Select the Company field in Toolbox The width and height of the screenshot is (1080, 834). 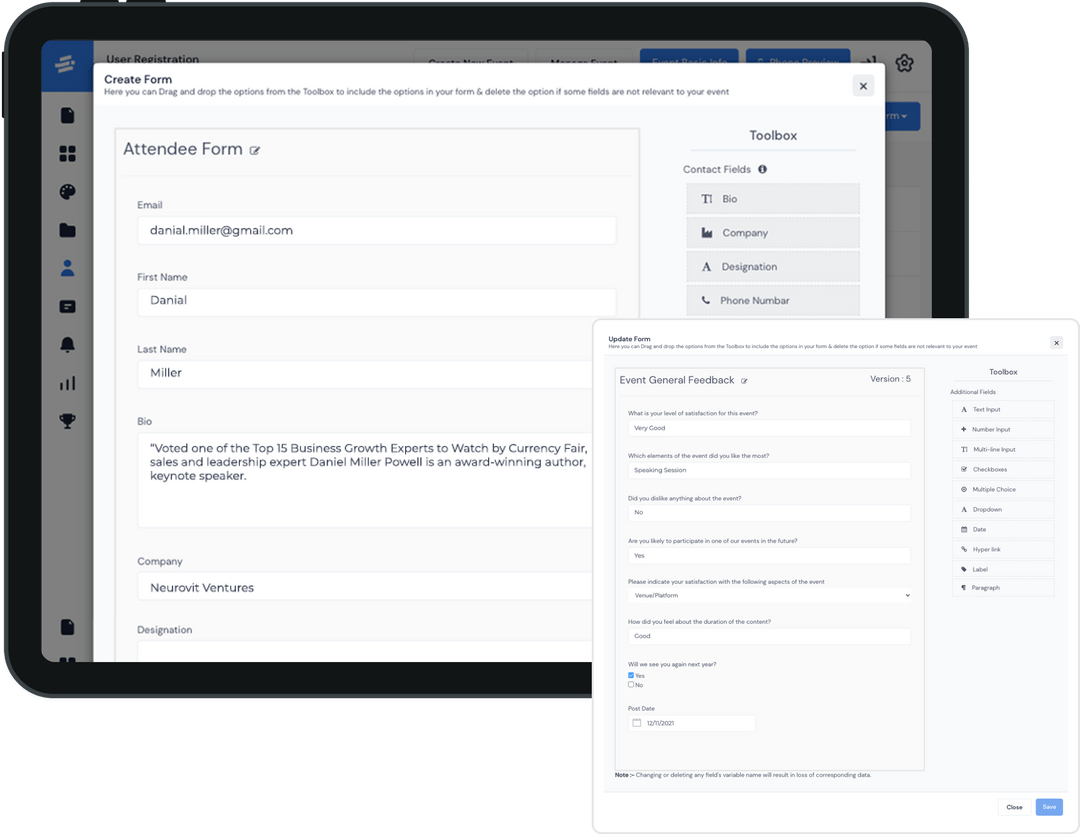(x=773, y=233)
